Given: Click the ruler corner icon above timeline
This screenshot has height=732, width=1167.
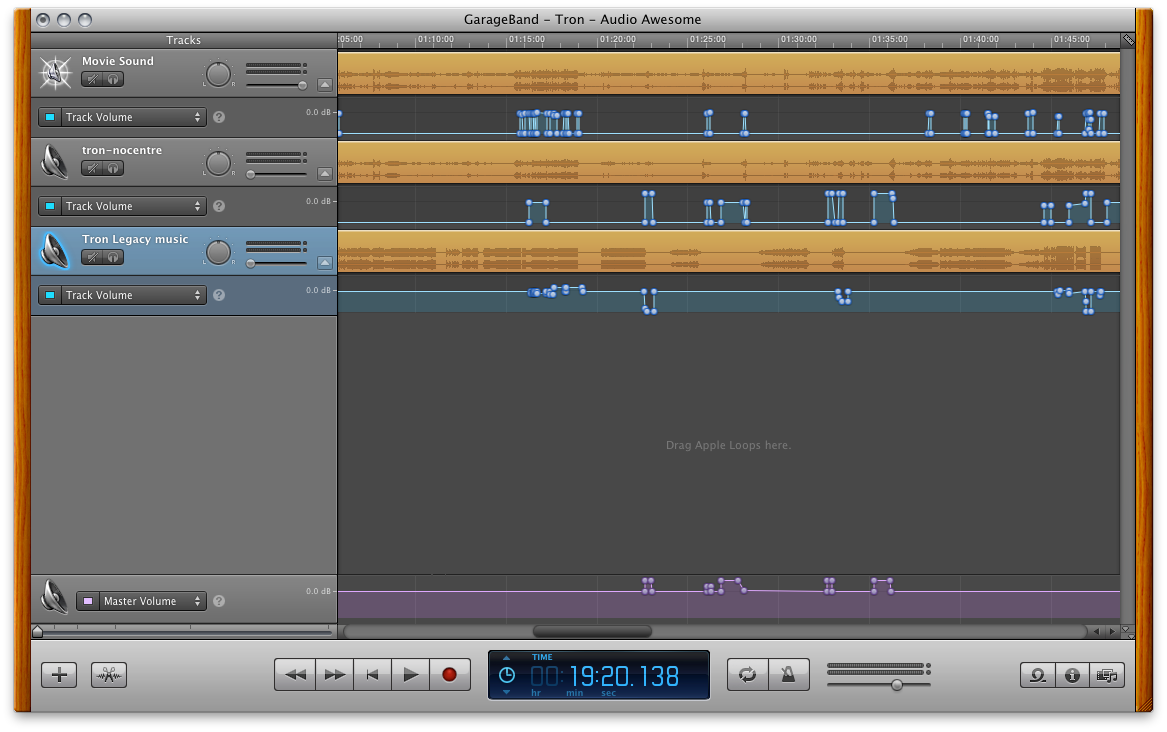Looking at the screenshot, I should [1128, 39].
